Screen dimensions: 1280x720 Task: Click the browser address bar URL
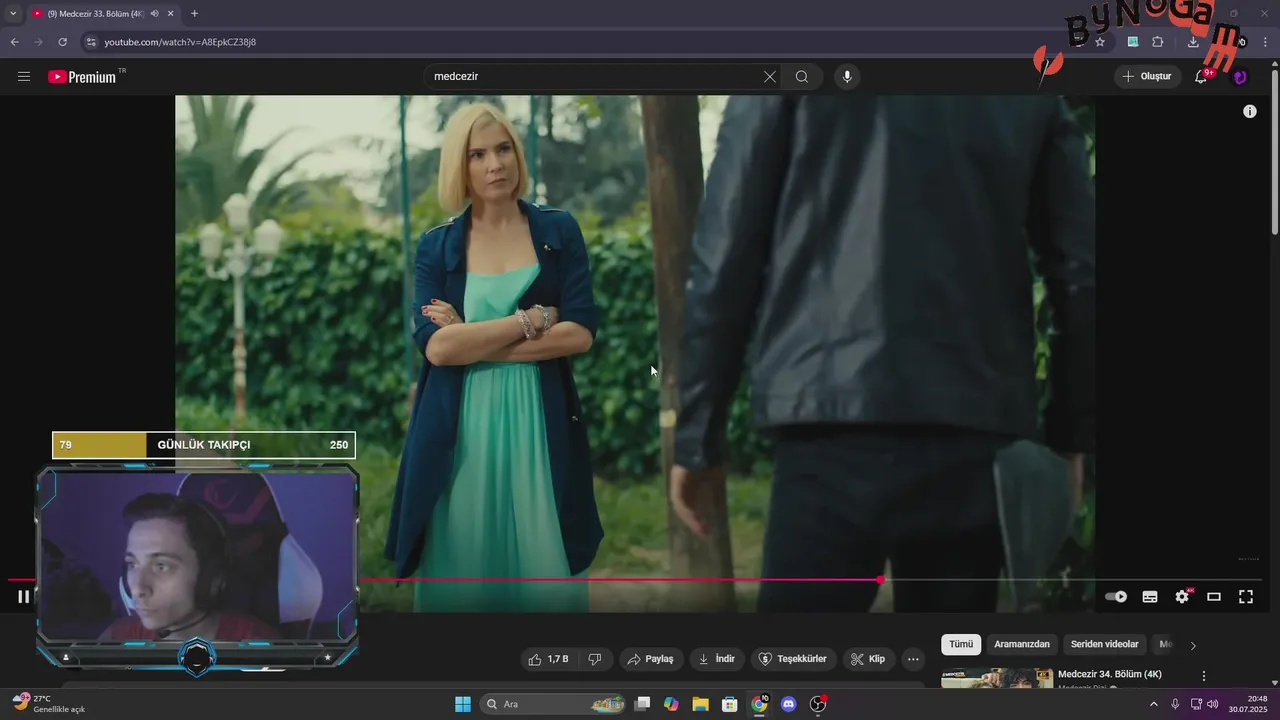(180, 42)
